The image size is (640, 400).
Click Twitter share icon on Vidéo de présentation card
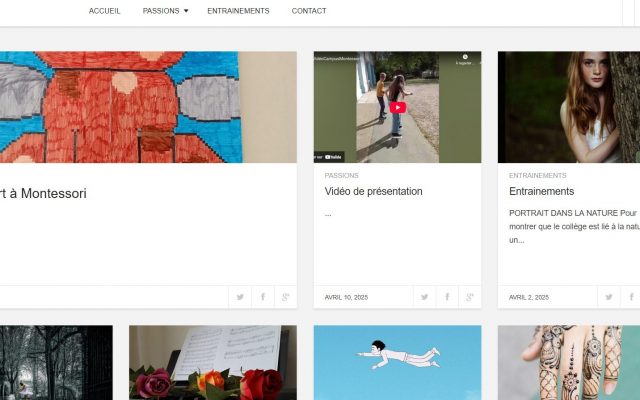[x=424, y=297]
